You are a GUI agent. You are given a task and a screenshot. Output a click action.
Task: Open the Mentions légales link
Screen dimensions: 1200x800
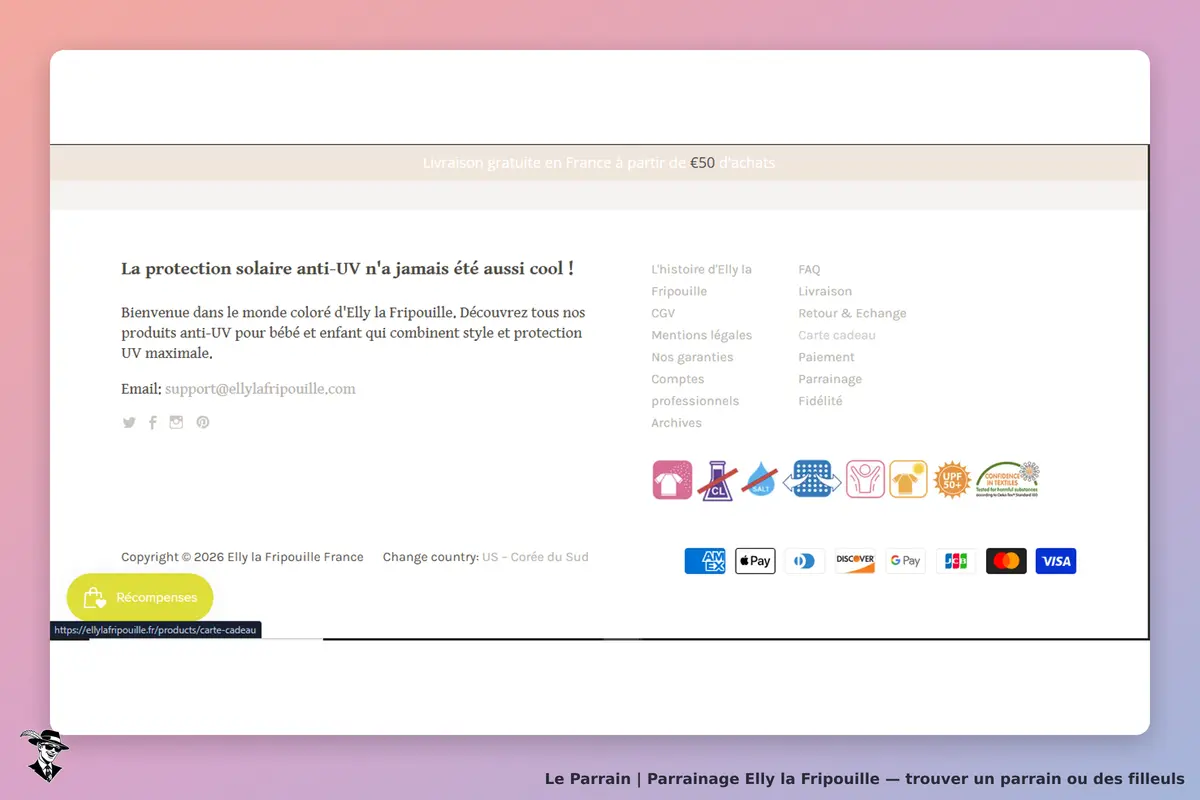point(702,335)
